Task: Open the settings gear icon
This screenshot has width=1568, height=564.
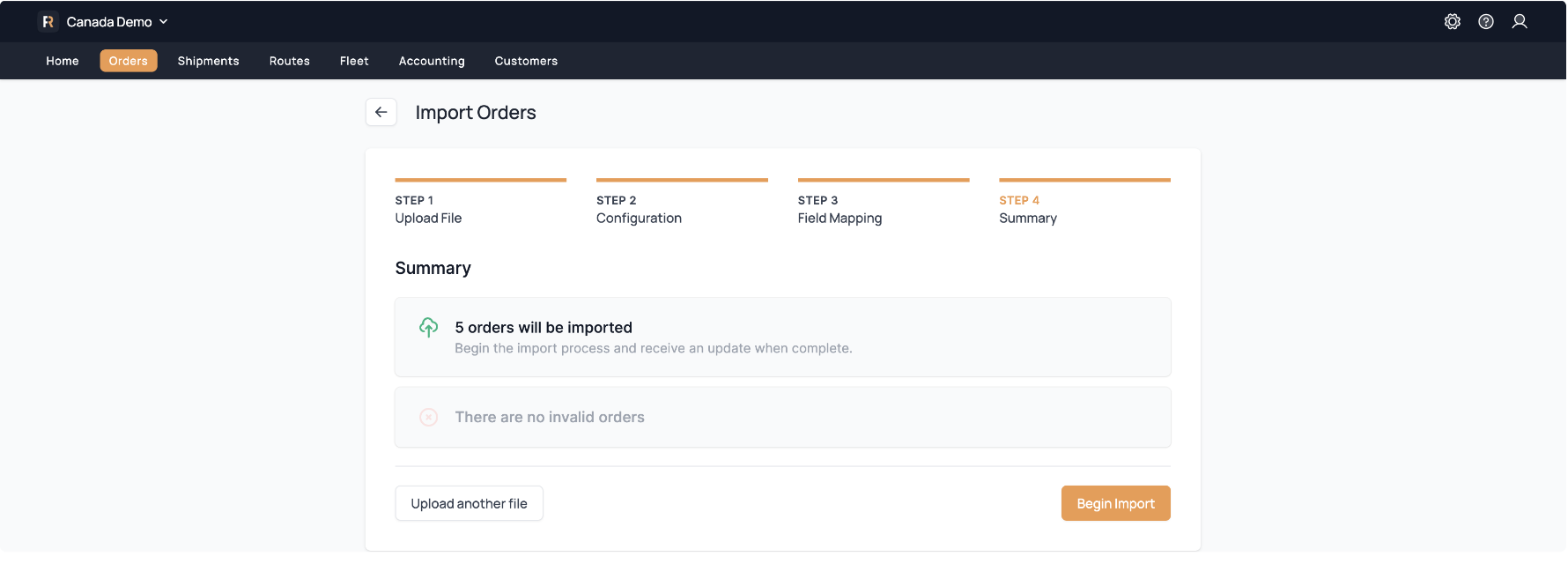Action: 1452,22
